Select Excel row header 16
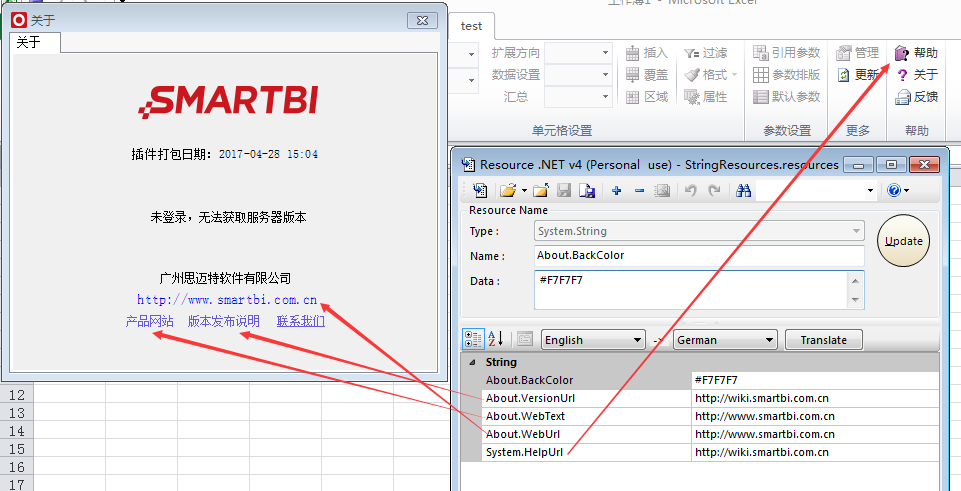 (x=17, y=466)
